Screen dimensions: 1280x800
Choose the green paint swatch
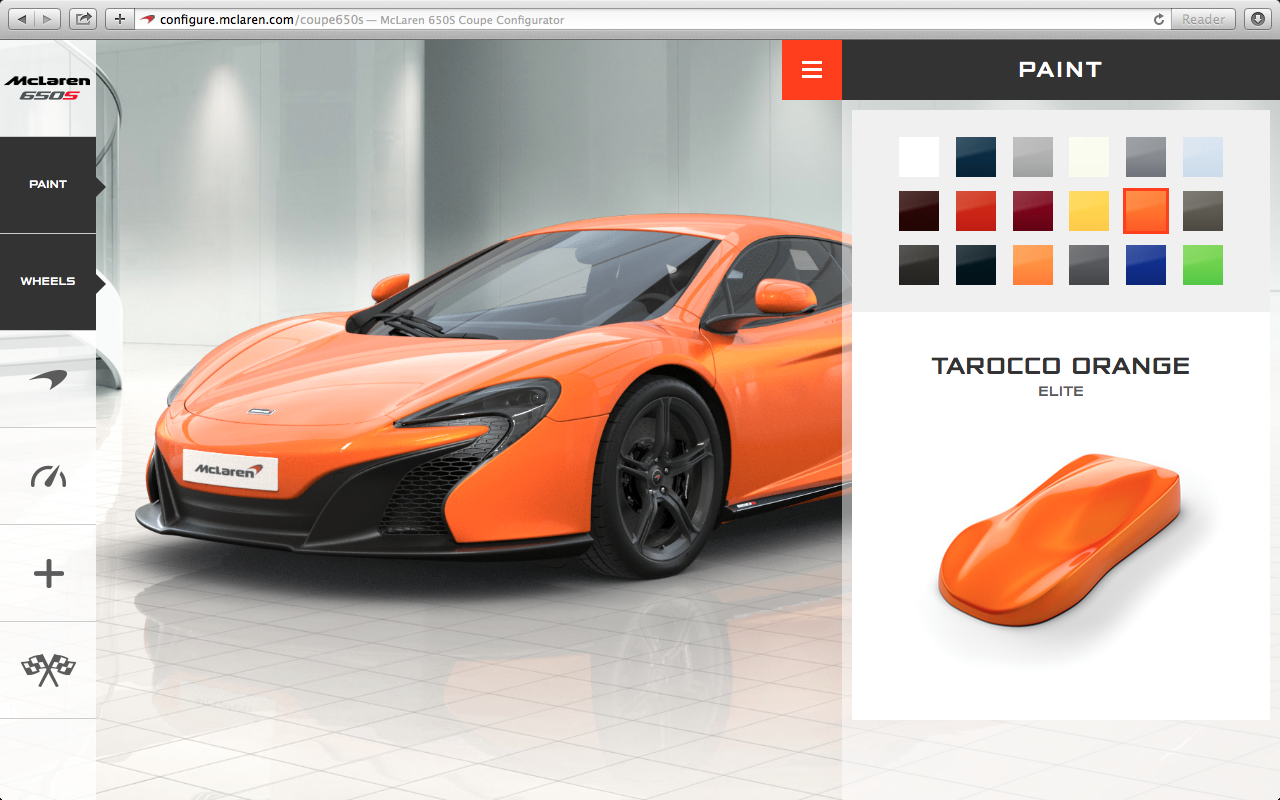1203,265
